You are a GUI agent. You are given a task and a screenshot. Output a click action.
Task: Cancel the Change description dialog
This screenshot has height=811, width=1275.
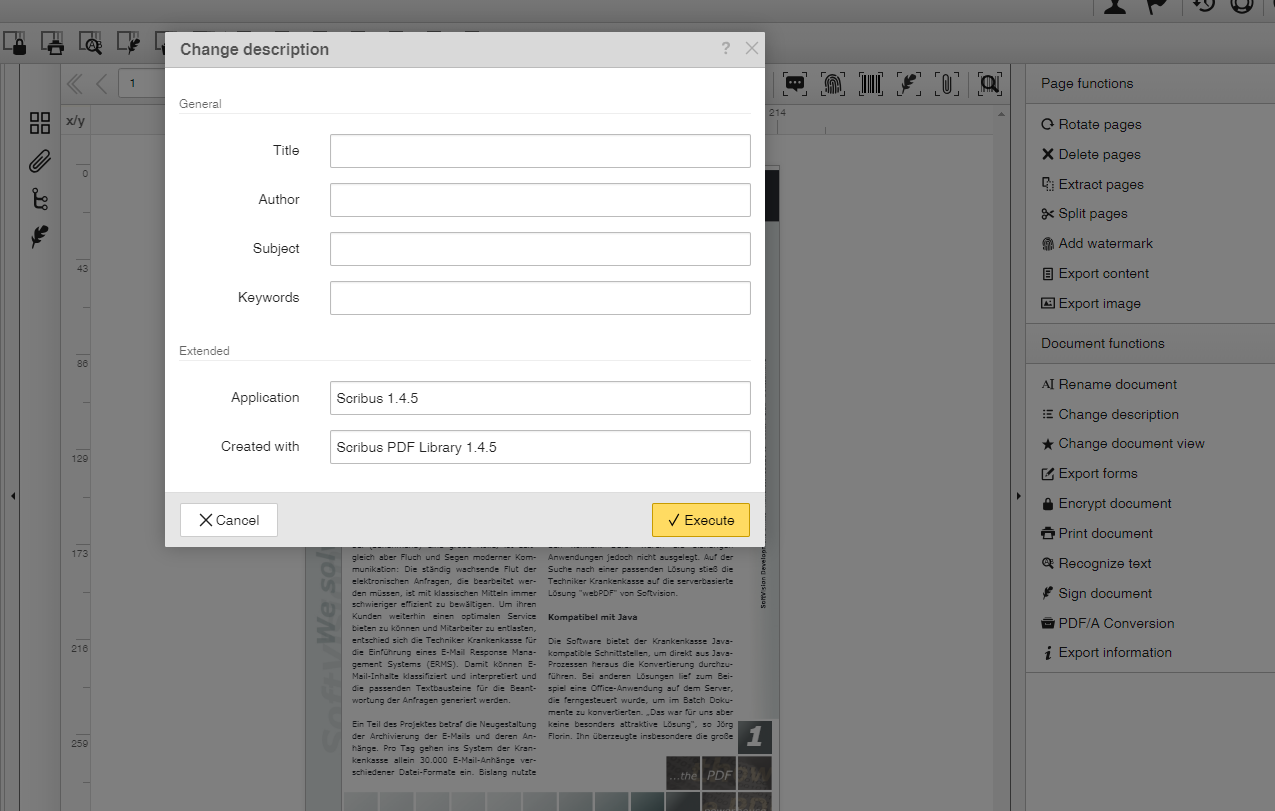click(x=228, y=520)
